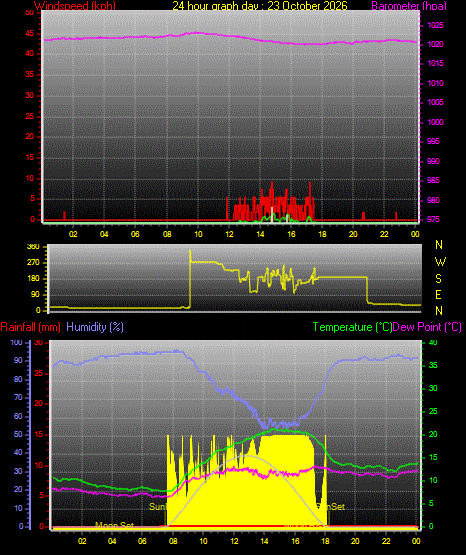466x555 pixels.
Task: Click the SunSet marker label
Action: [331, 507]
